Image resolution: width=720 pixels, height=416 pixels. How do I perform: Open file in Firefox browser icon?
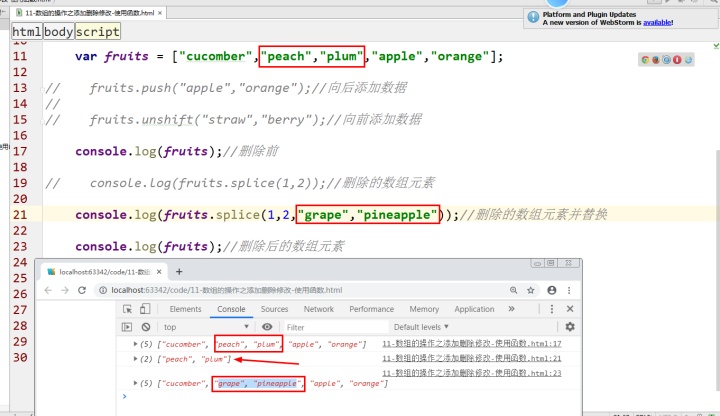coord(656,60)
